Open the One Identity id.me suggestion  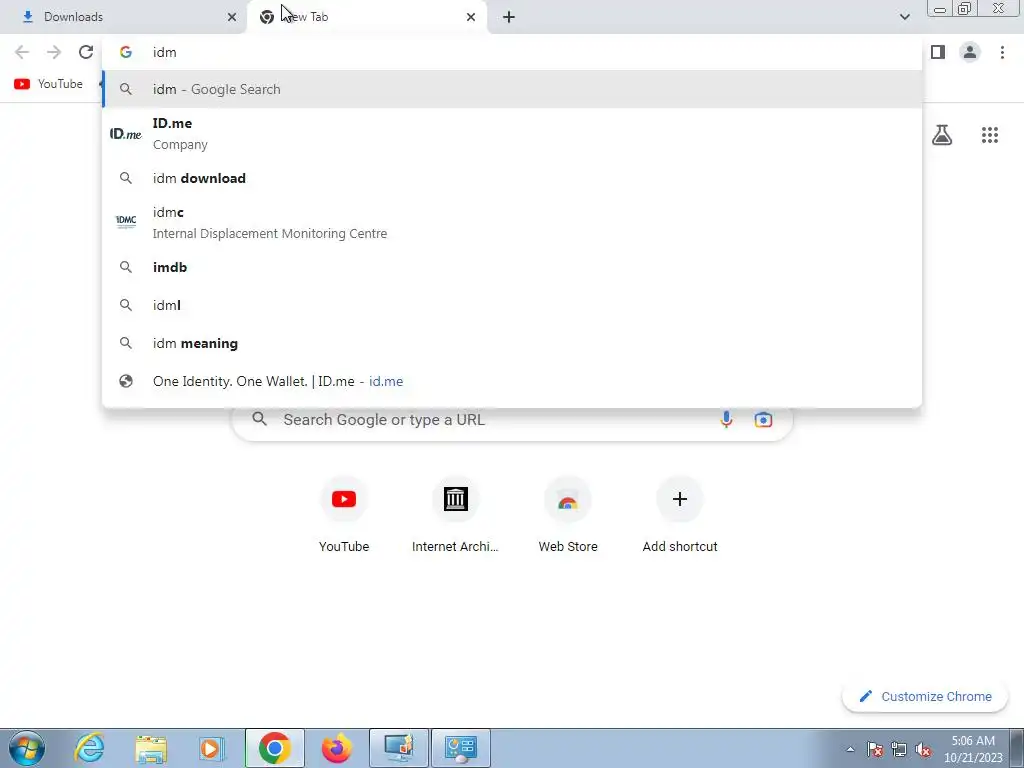512,381
